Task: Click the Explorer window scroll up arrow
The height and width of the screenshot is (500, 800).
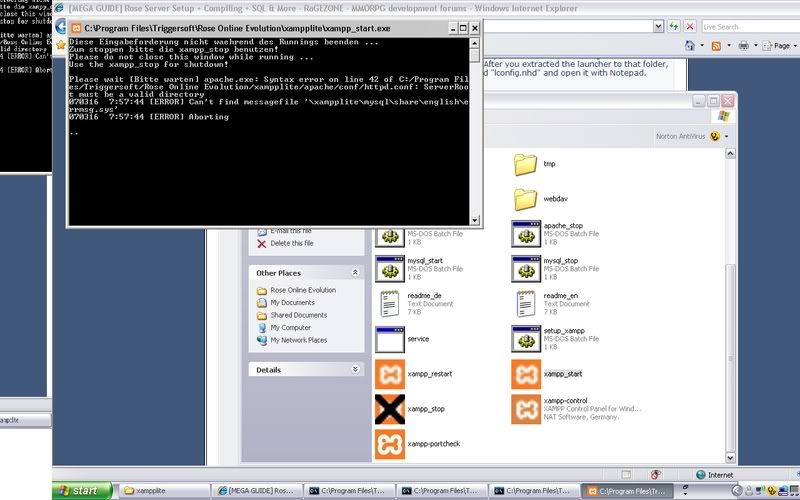Action: click(730, 154)
